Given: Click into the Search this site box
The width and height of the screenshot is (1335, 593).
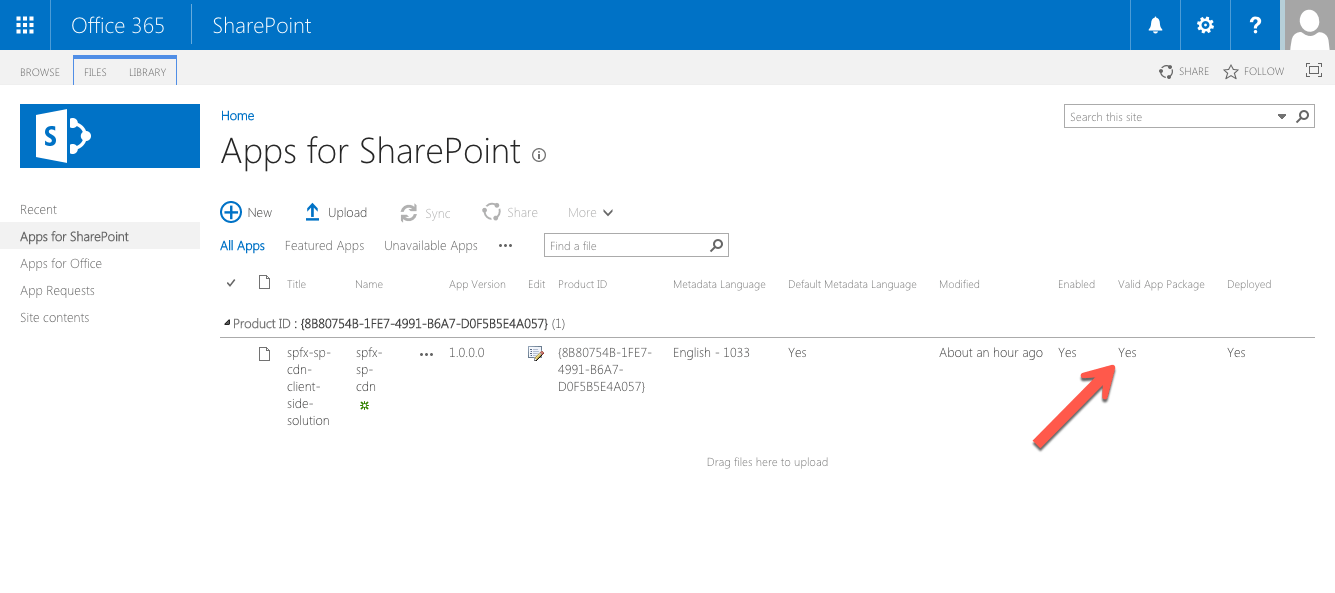Looking at the screenshot, I should tap(1170, 117).
